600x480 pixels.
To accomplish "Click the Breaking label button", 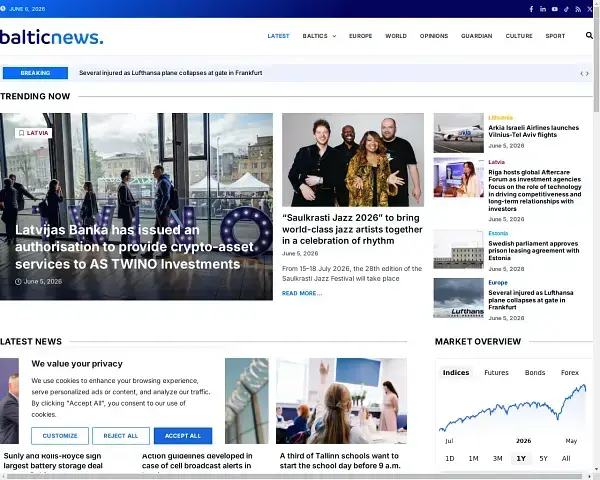I will point(35,73).
